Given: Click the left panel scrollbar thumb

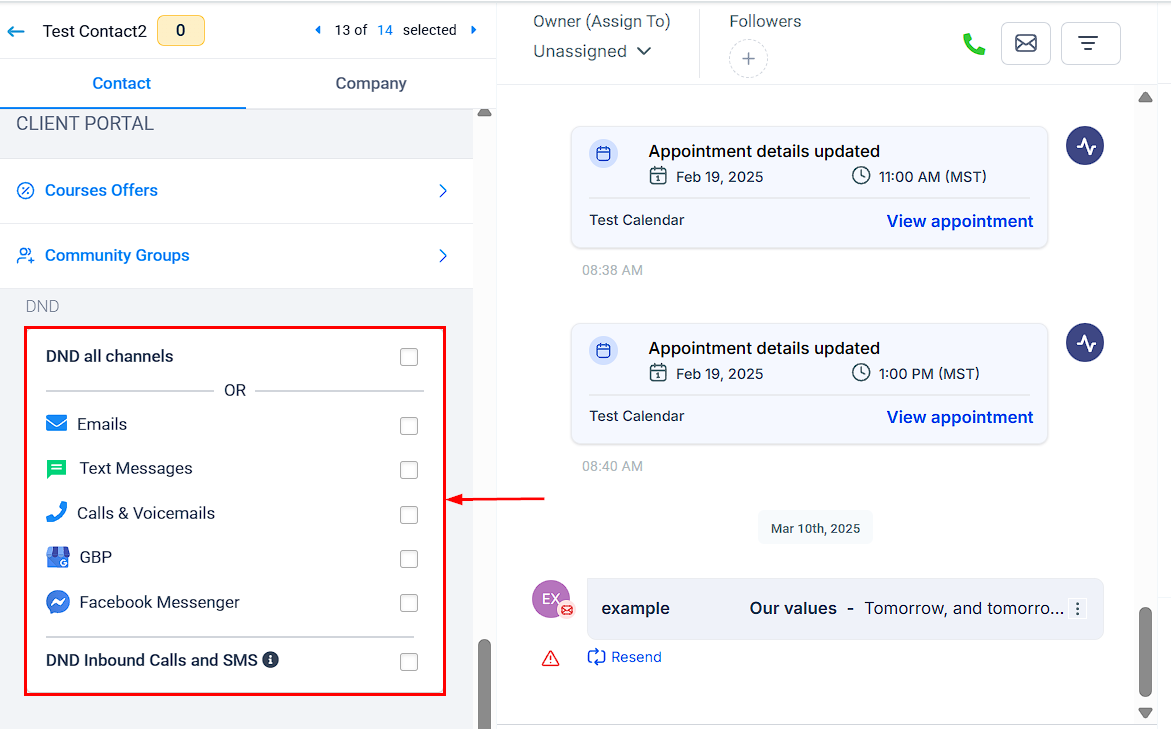Looking at the screenshot, I should point(485,683).
